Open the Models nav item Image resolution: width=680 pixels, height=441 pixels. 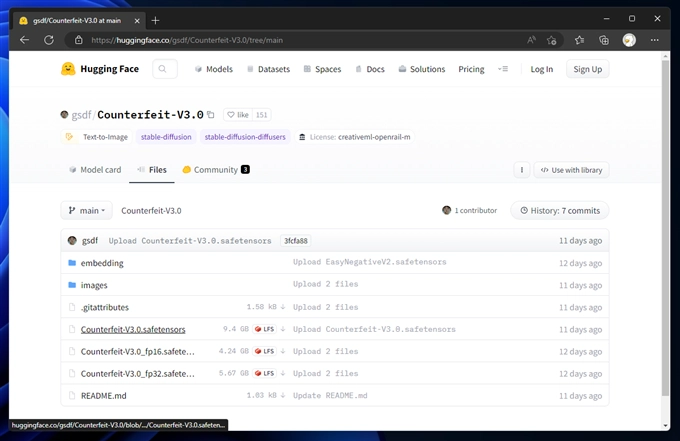214,69
